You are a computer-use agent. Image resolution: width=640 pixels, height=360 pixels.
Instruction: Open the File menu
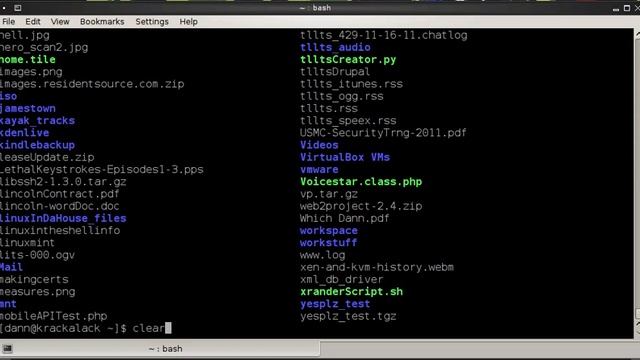tap(8, 22)
